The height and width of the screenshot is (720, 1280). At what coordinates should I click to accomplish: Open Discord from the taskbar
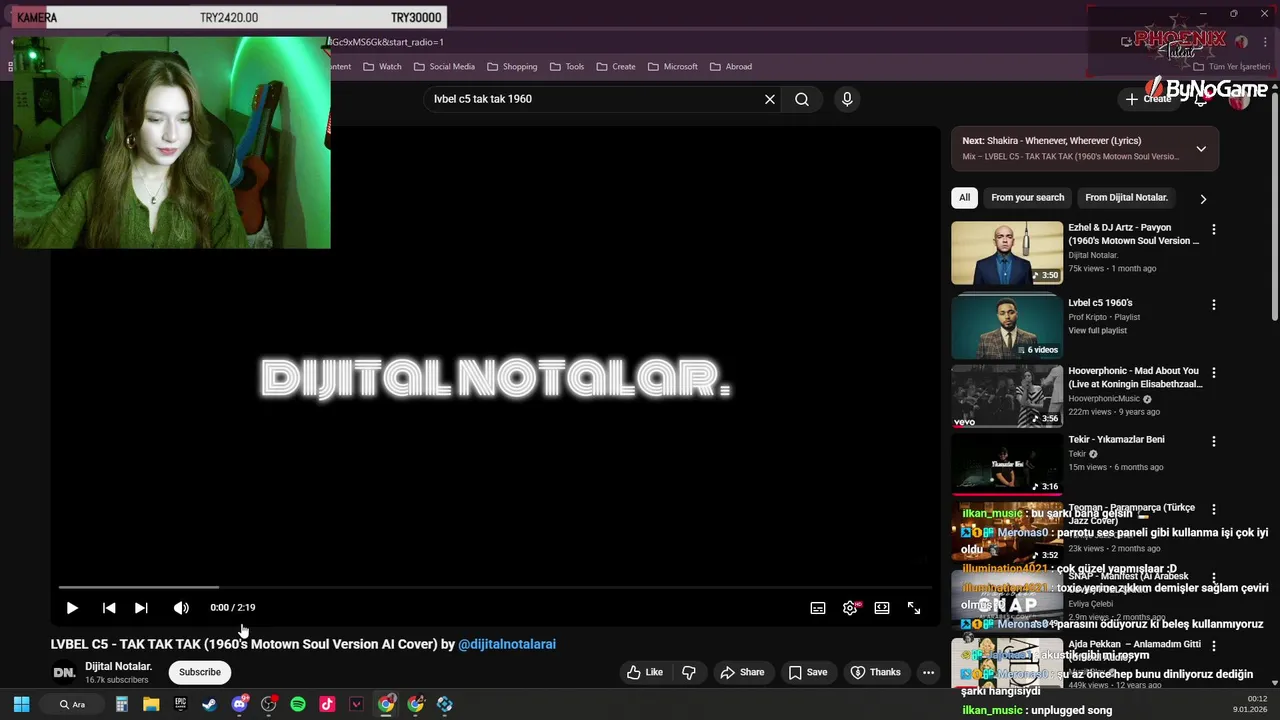coord(239,704)
